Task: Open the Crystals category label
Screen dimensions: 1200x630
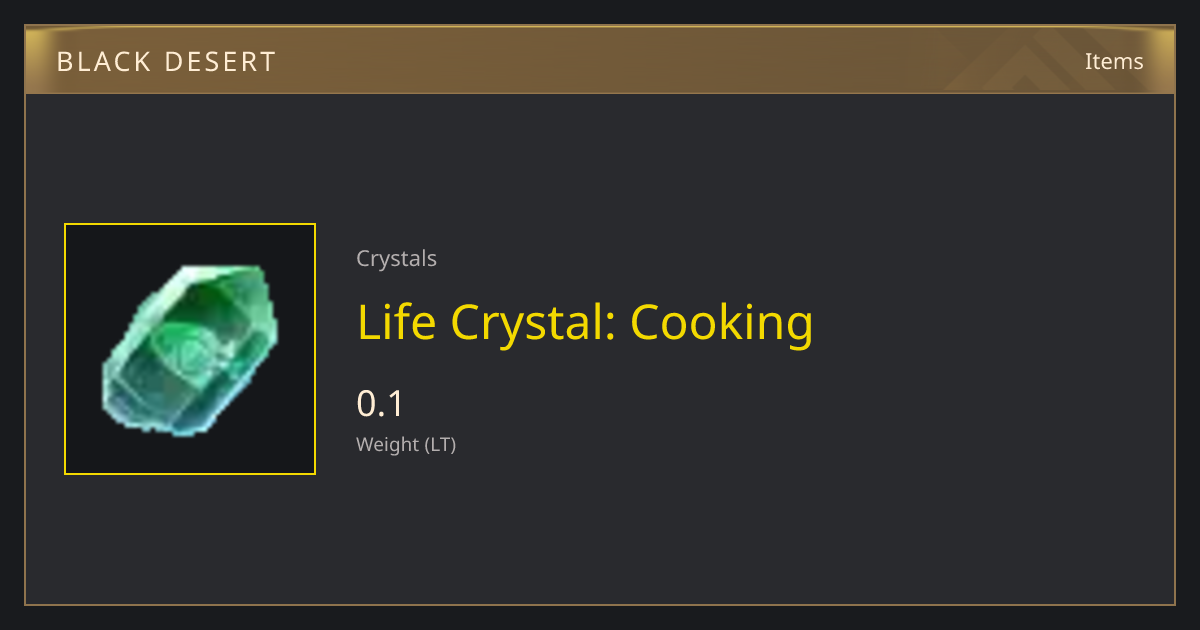Action: (x=396, y=259)
